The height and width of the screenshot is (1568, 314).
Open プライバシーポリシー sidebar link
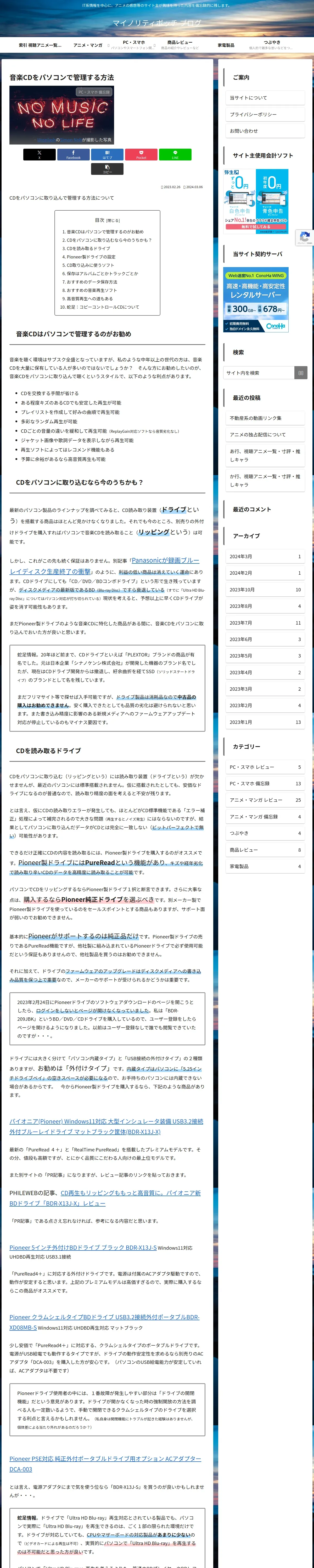coord(265,114)
